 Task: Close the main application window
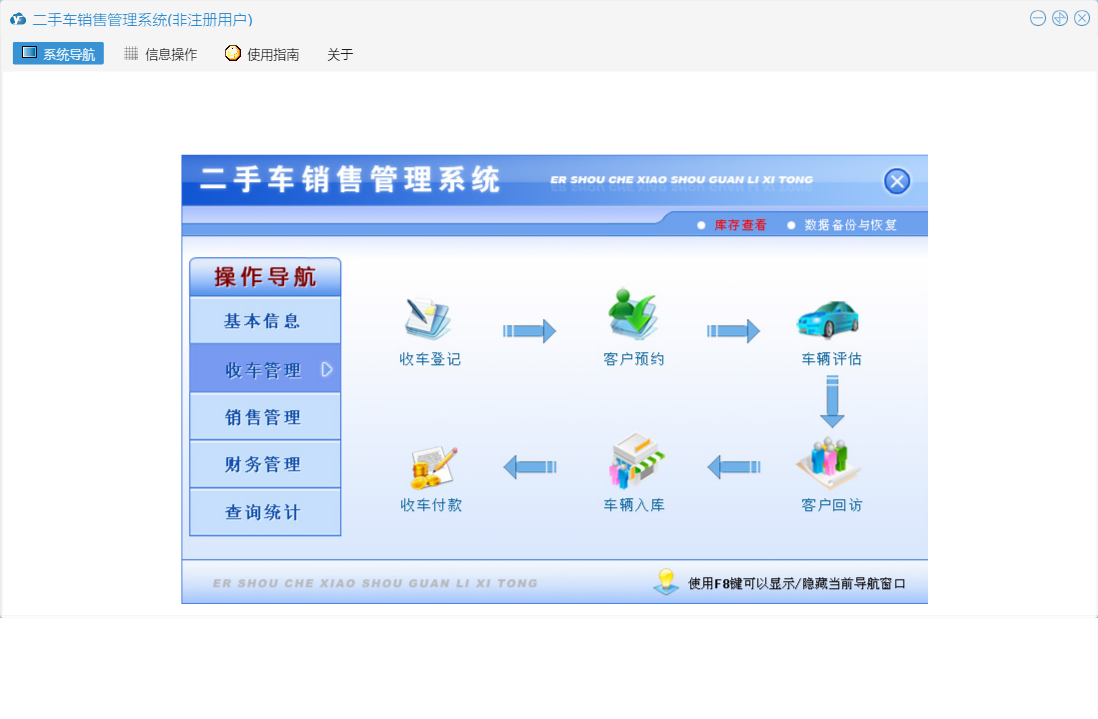(x=1082, y=18)
